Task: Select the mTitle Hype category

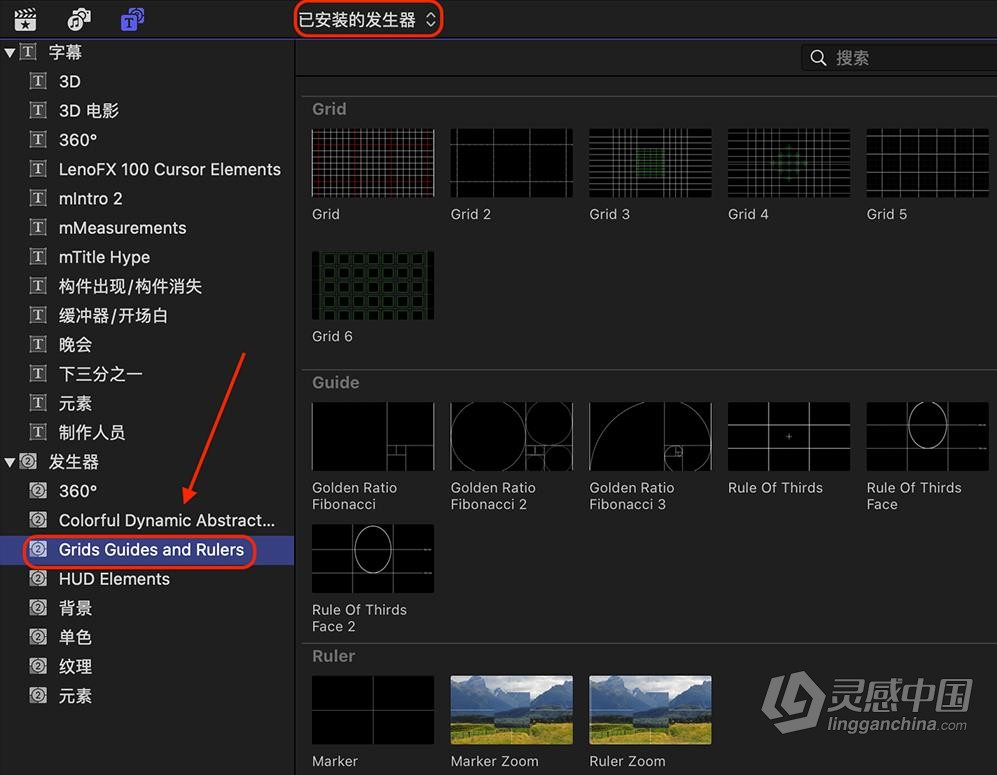Action: (x=104, y=257)
